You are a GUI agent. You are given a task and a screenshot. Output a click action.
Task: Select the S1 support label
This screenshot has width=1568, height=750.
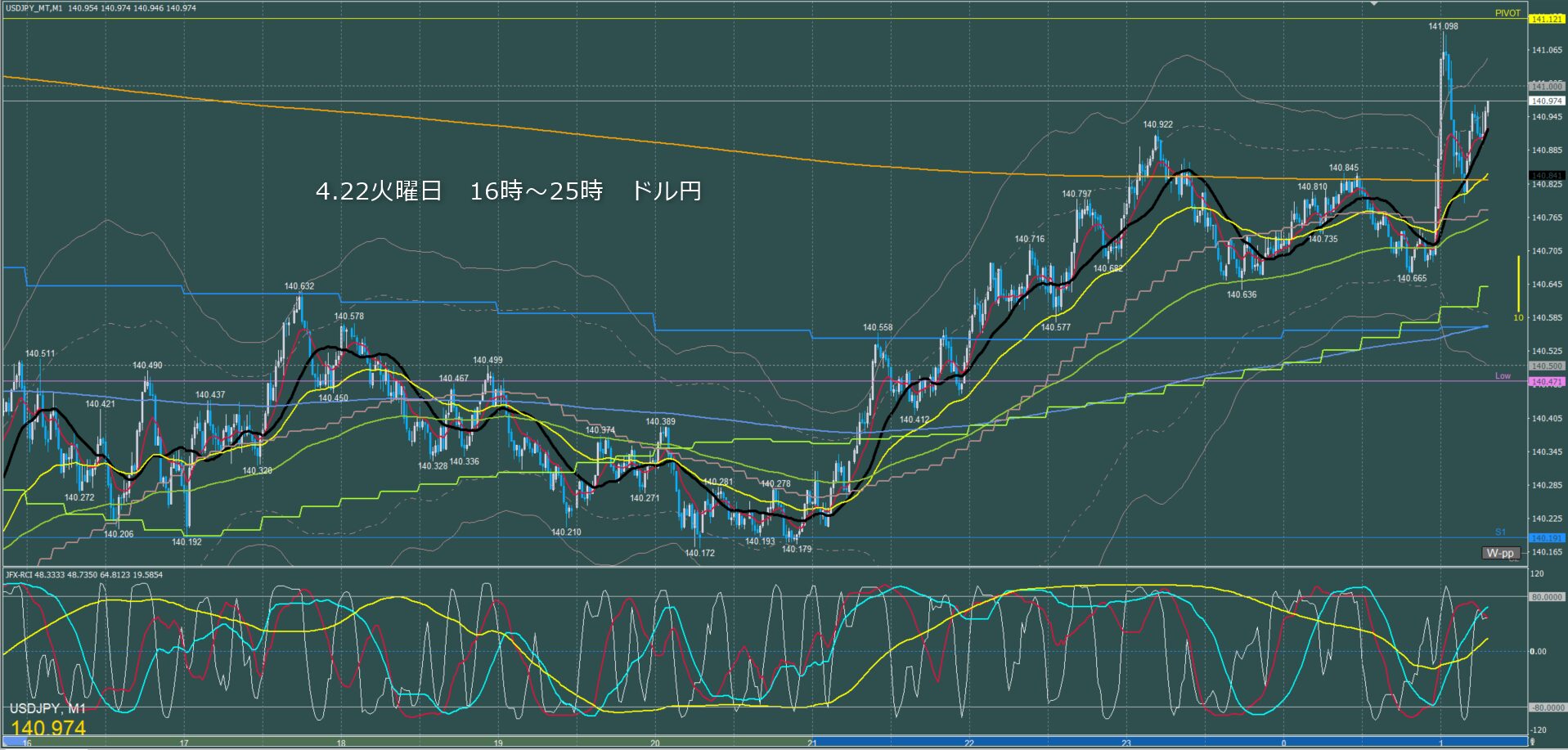click(1500, 532)
